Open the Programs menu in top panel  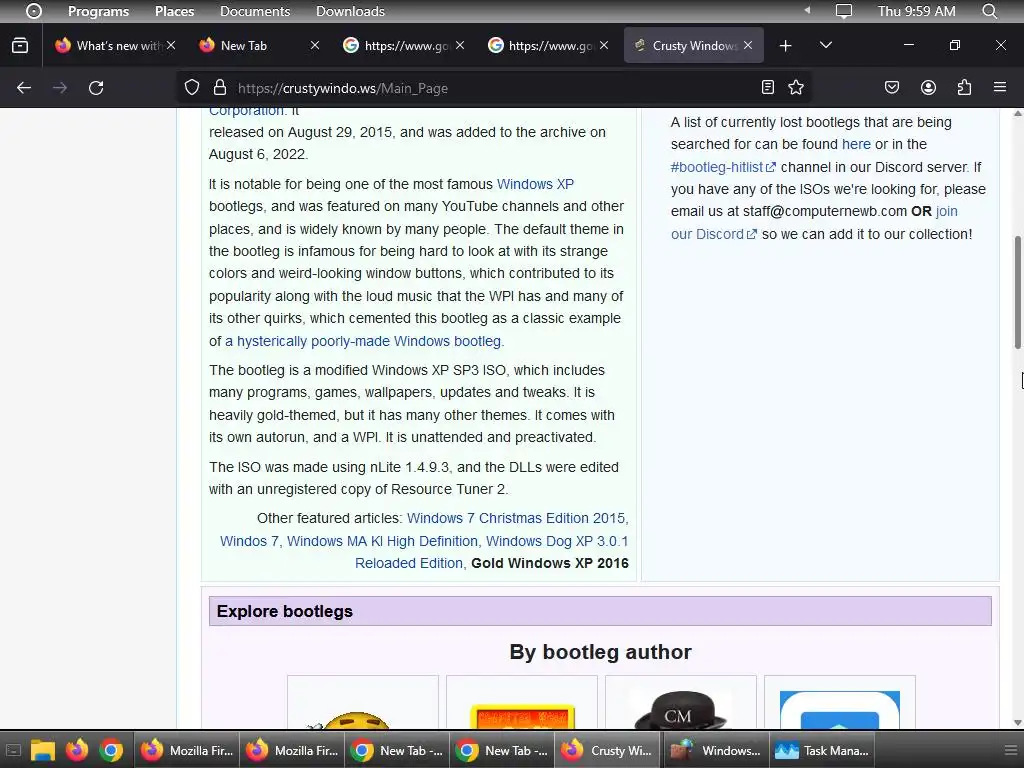click(x=98, y=11)
